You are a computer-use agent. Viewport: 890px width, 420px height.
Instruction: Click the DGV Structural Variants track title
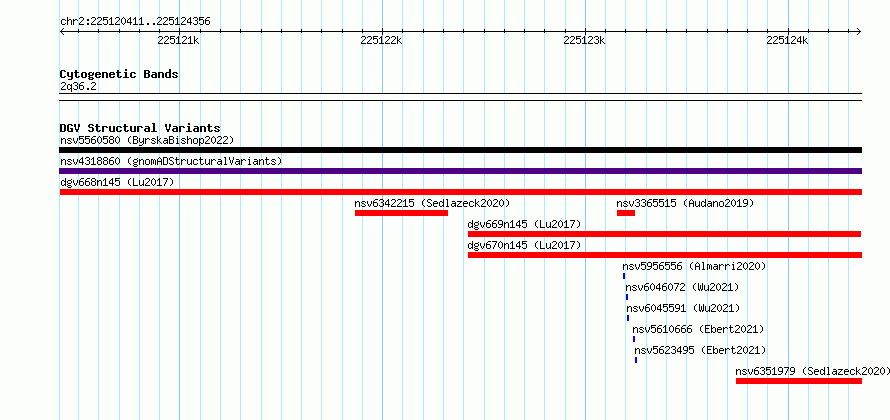140,128
